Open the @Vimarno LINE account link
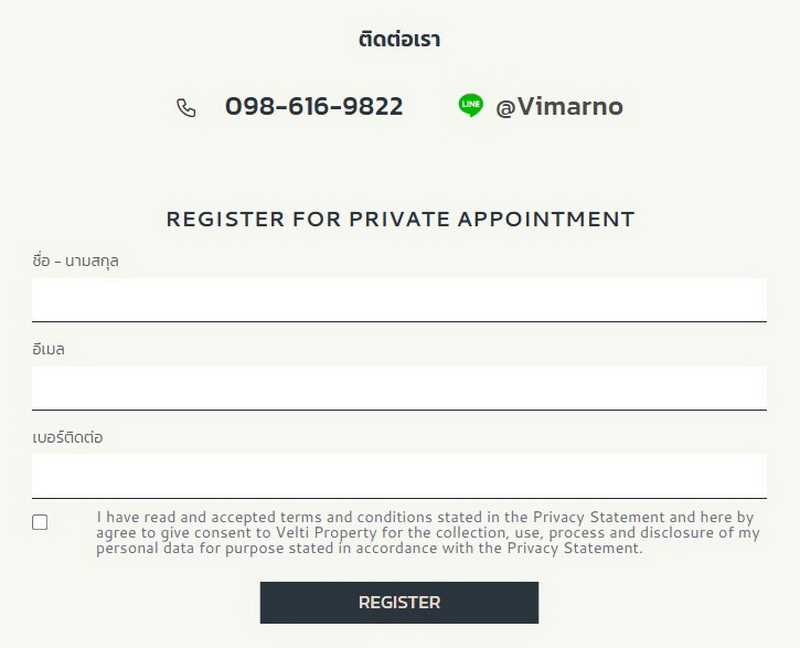 click(x=559, y=107)
